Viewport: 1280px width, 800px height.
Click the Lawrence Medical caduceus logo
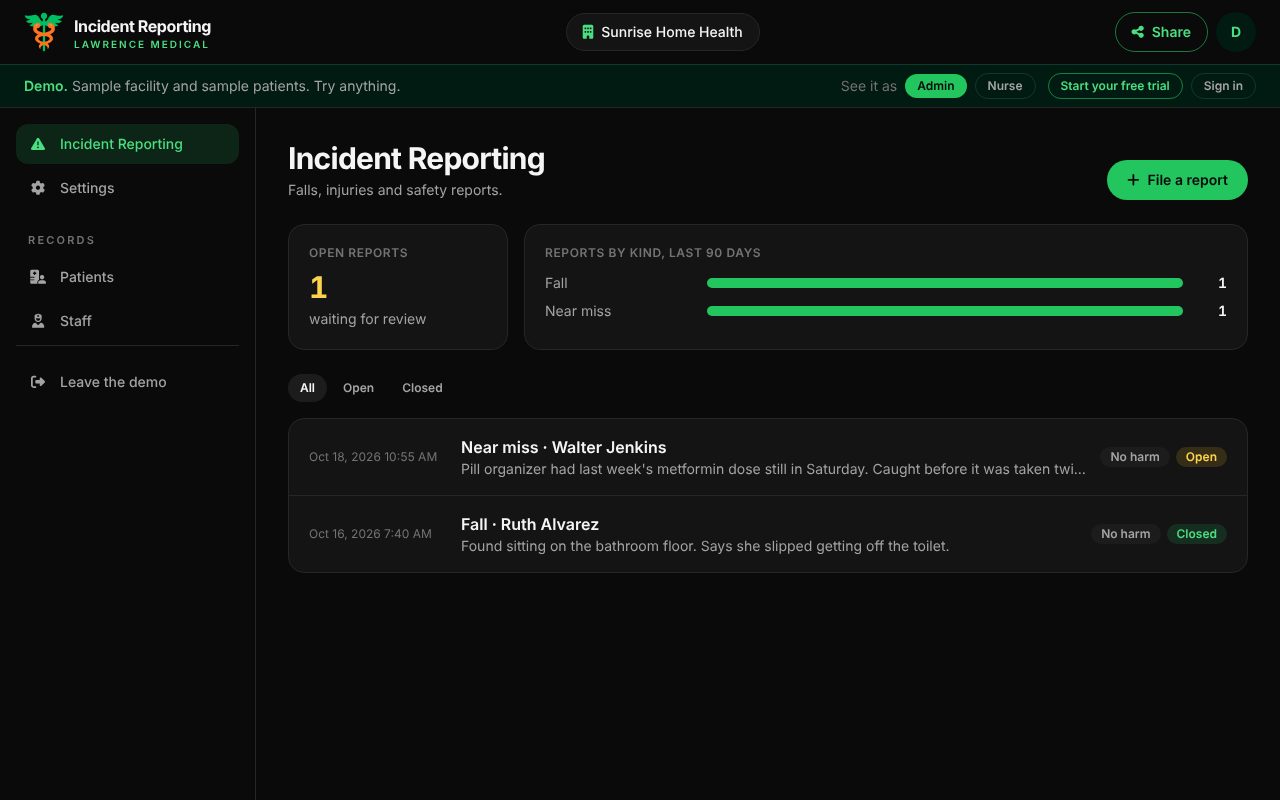coord(43,32)
